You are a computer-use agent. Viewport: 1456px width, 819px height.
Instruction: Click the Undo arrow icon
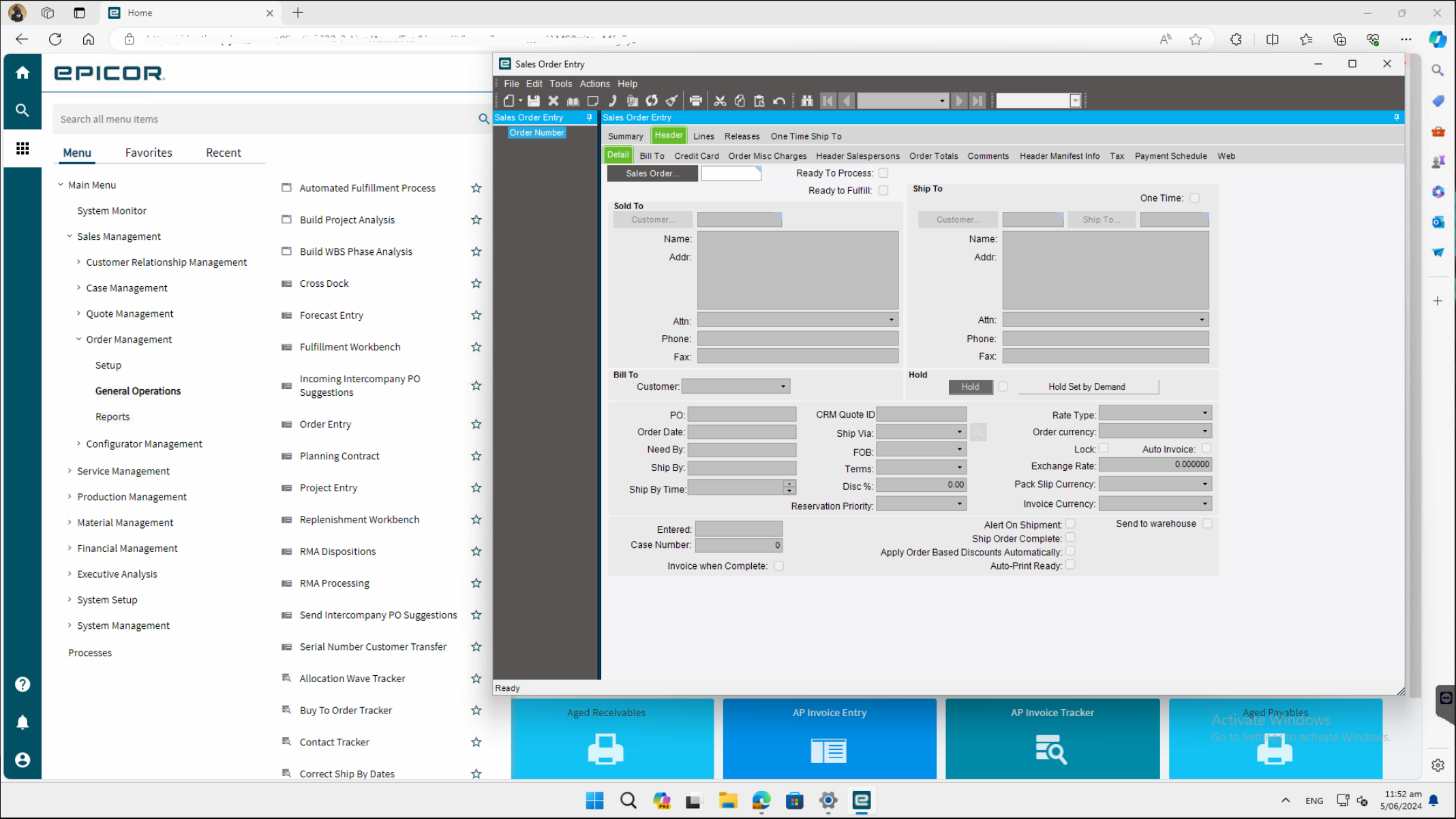tap(779, 101)
